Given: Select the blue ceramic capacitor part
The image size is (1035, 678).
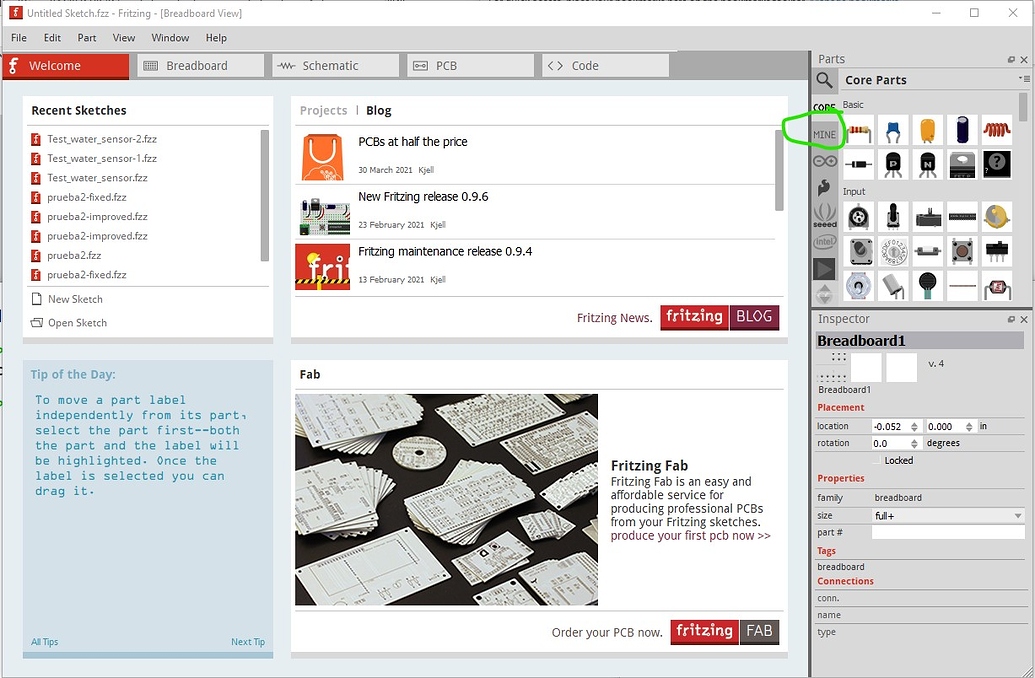Looking at the screenshot, I should point(893,130).
